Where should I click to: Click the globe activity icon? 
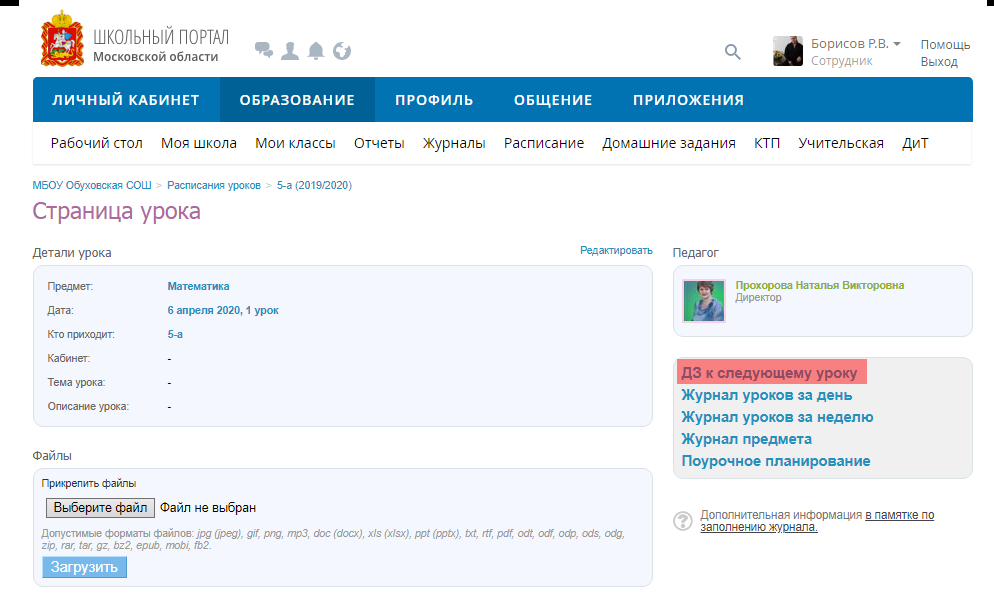point(342,51)
